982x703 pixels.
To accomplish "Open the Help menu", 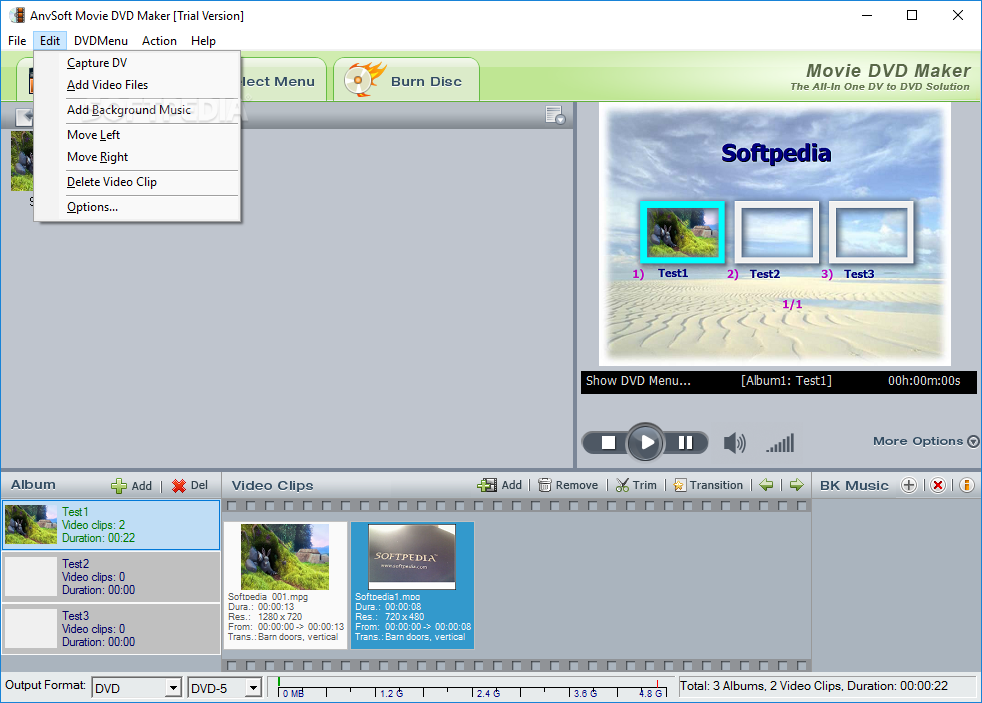I will tap(203, 41).
